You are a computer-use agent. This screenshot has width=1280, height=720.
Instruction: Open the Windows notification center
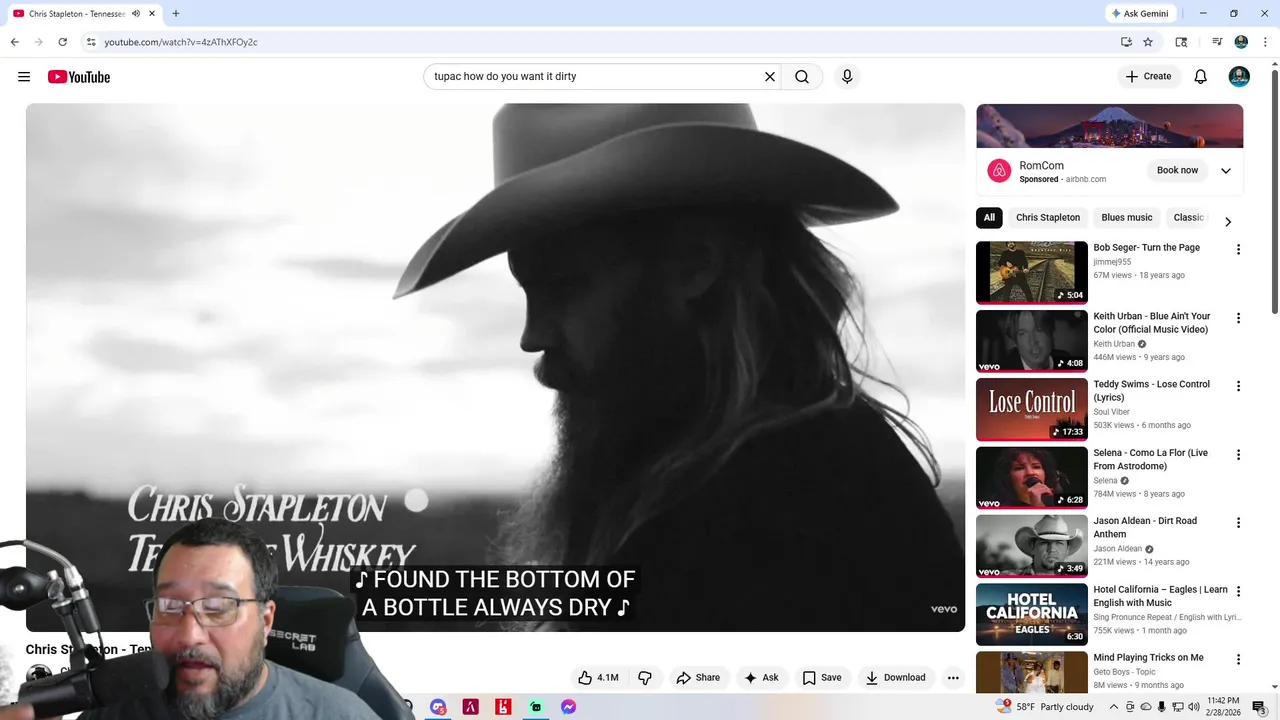[x=1259, y=707]
